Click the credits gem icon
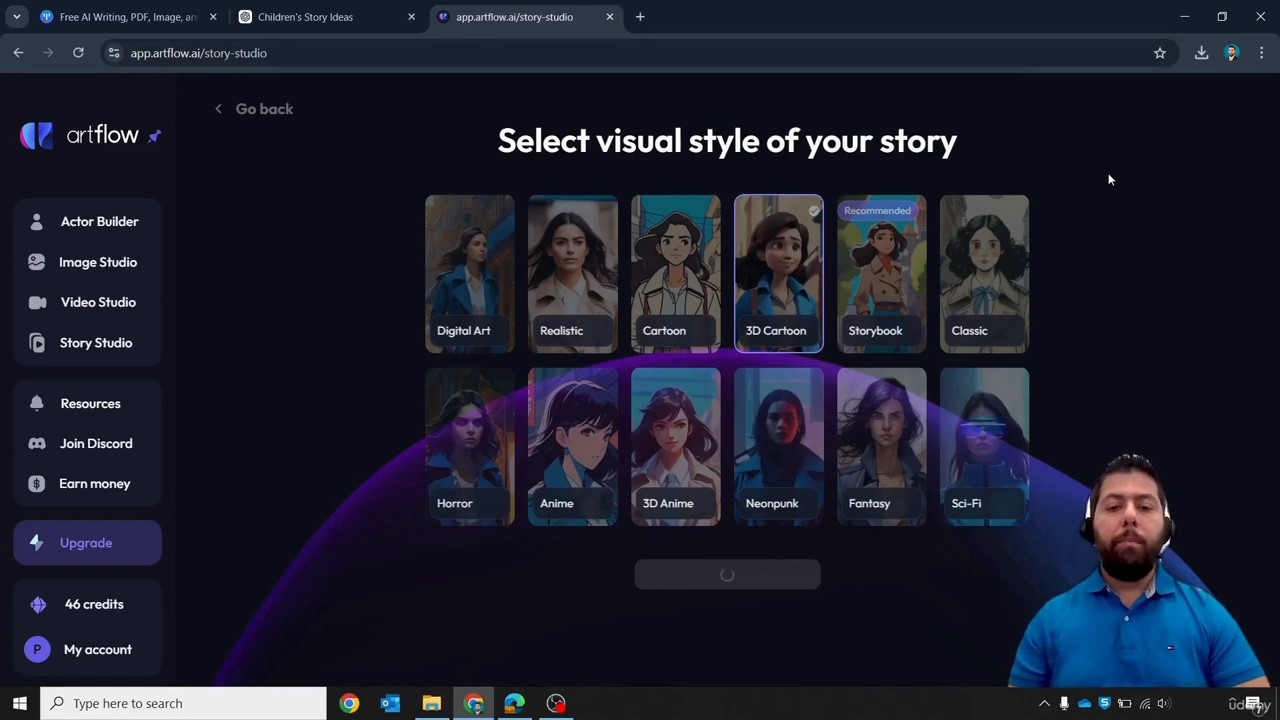 [x=38, y=604]
